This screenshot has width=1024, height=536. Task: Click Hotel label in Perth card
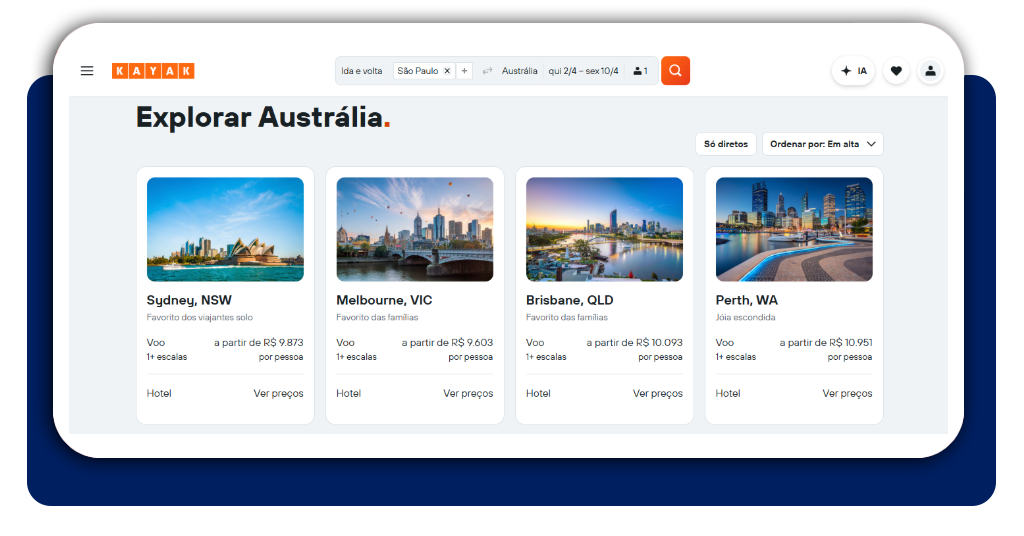(x=728, y=394)
